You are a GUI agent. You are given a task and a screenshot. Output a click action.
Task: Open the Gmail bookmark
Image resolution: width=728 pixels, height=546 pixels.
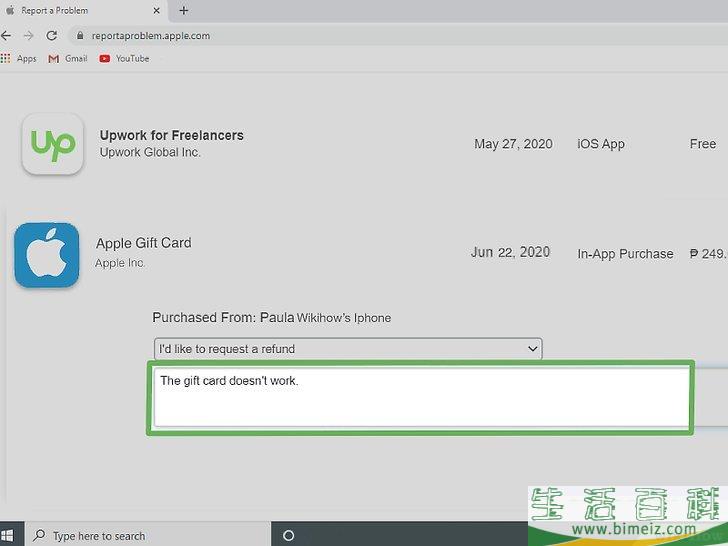(68, 58)
